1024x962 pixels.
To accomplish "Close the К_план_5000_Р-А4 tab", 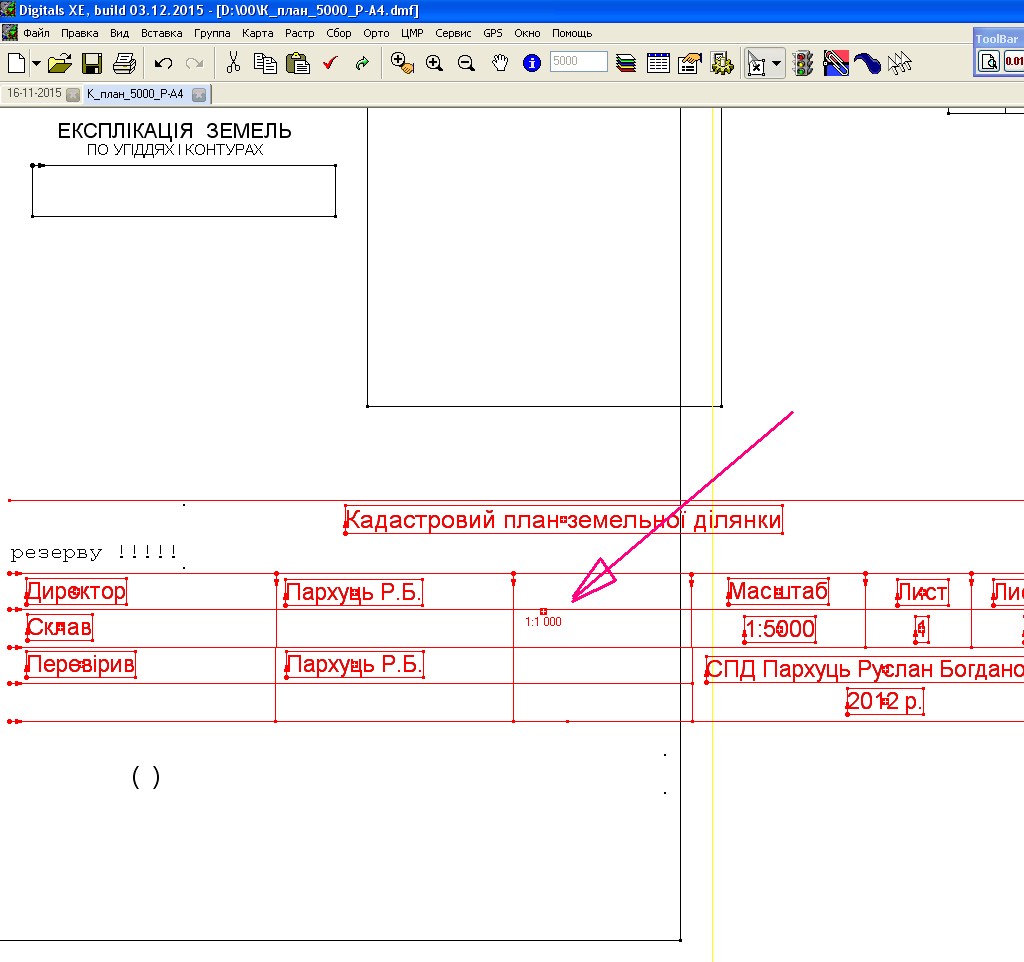I will [x=199, y=94].
